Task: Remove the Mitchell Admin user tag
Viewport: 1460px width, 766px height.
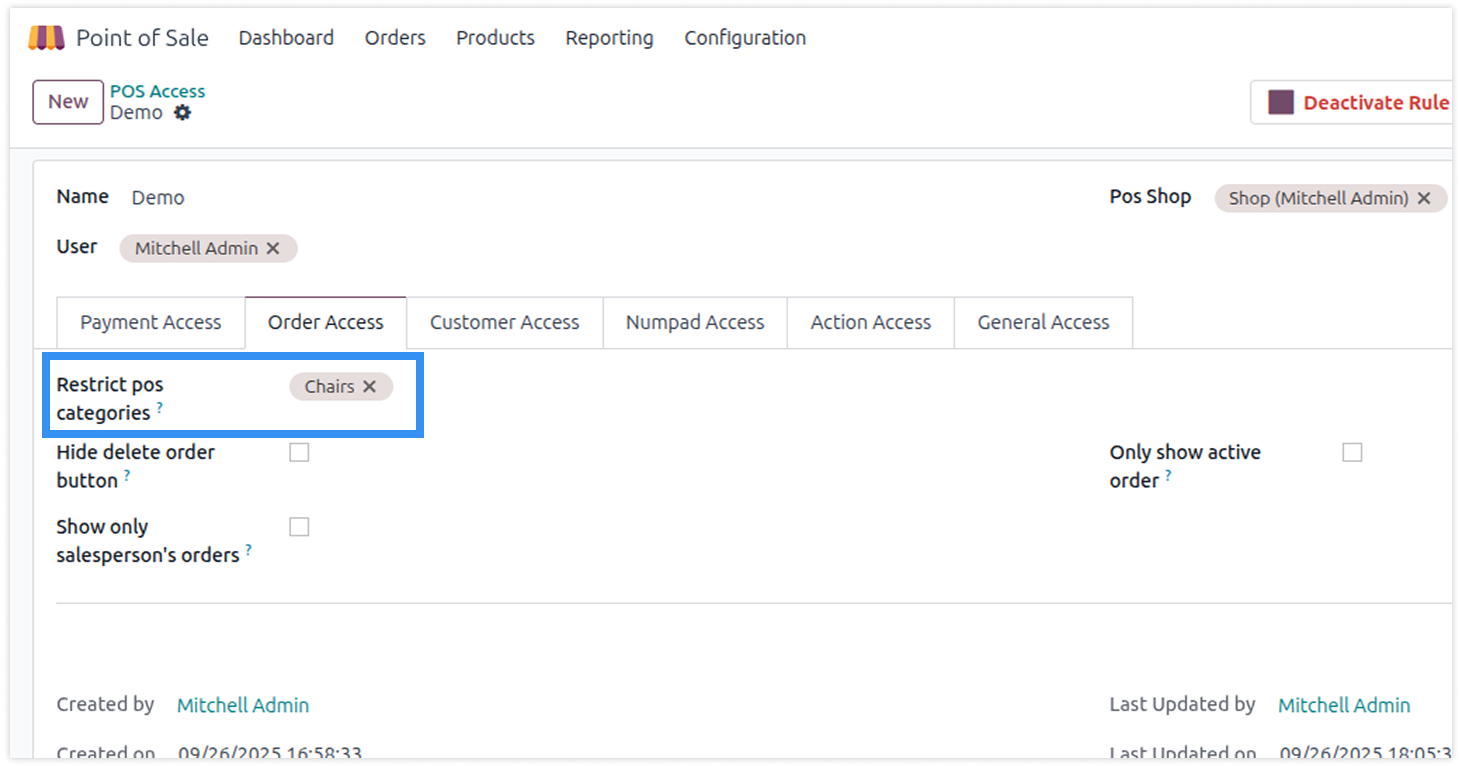Action: 273,249
